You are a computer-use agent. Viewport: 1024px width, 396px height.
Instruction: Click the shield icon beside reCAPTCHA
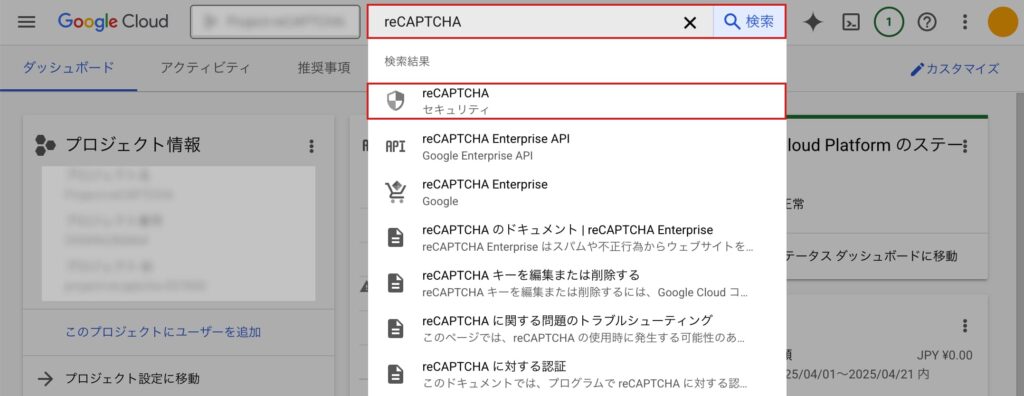(x=396, y=101)
